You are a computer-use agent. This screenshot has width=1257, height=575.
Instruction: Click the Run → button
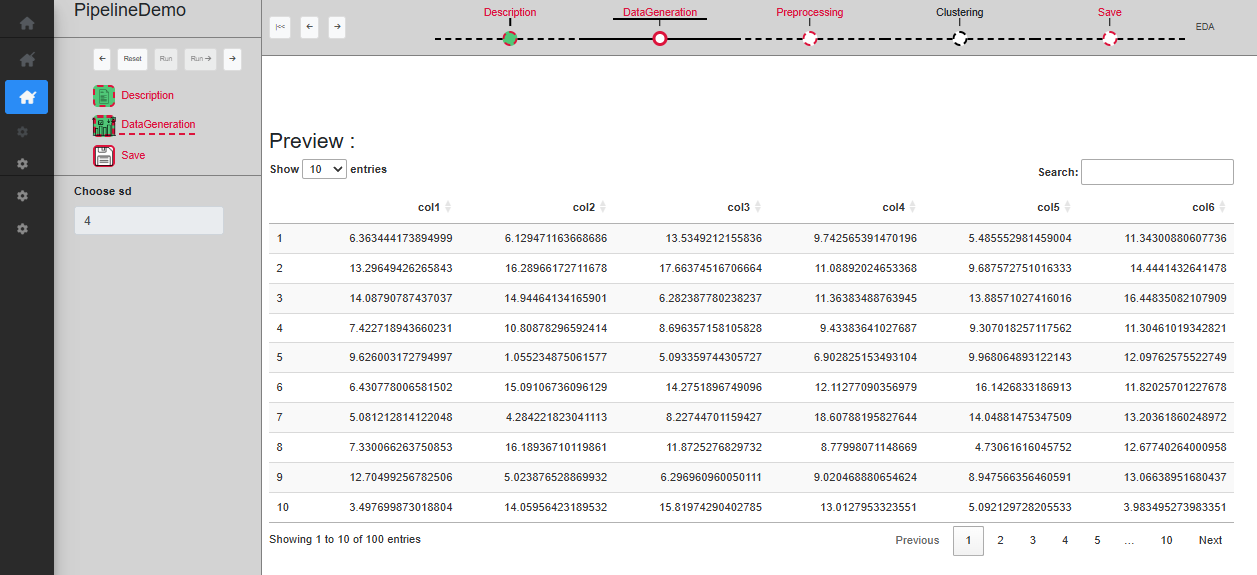click(x=200, y=59)
